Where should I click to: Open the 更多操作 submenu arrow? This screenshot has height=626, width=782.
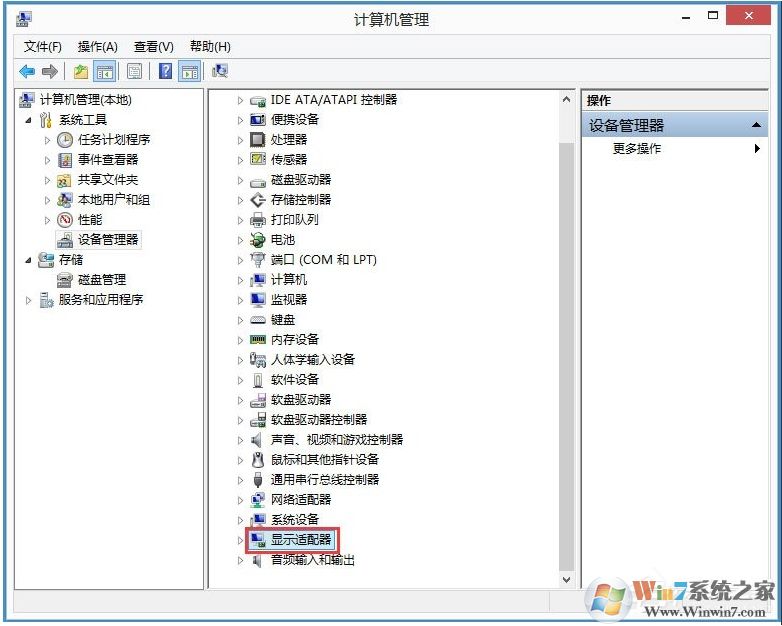[757, 149]
